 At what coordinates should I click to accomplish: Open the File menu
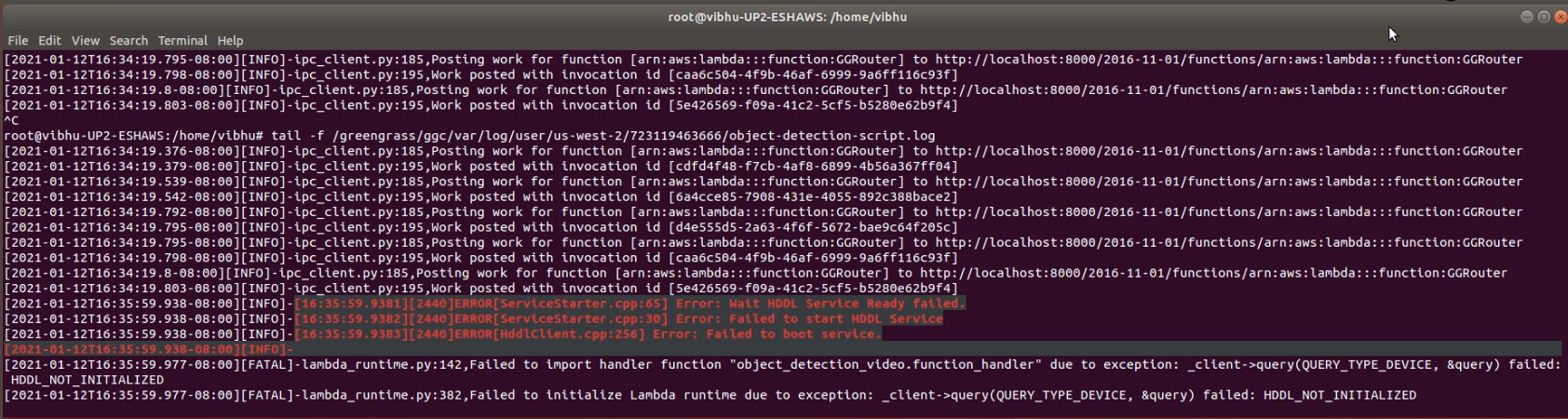(18, 41)
